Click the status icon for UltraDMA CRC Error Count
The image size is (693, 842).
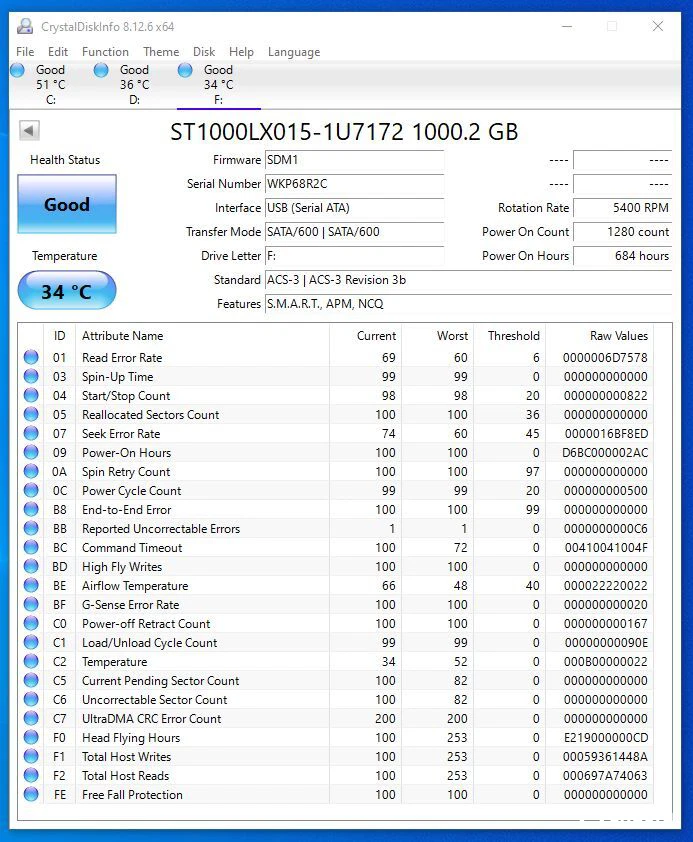31,718
